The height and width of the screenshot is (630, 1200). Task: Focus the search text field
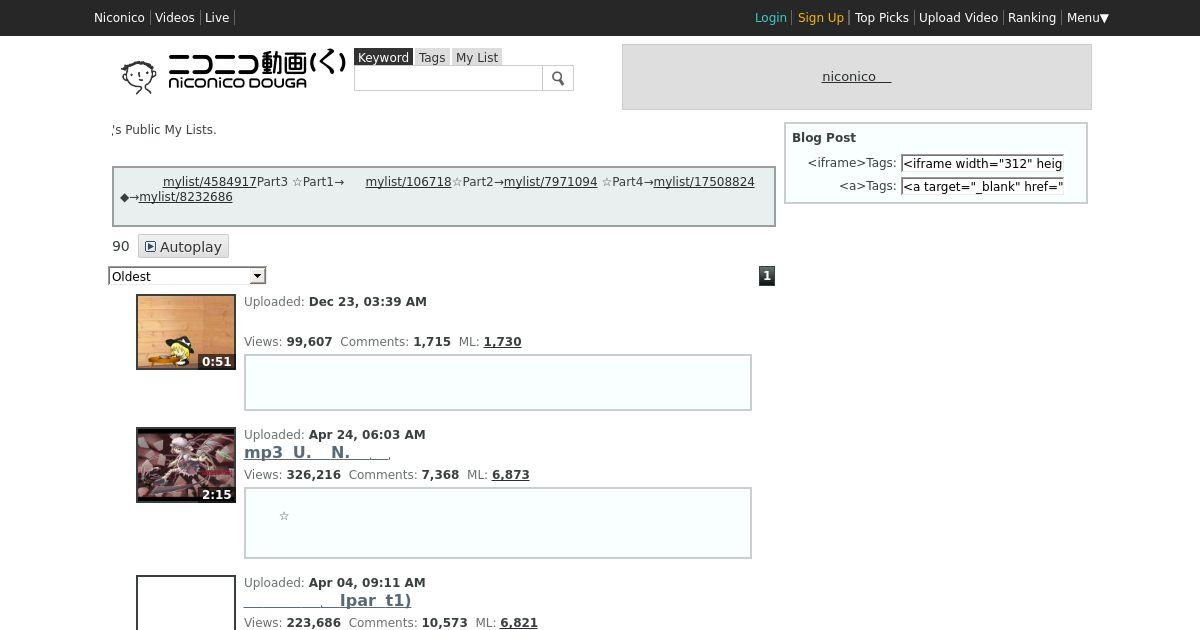click(x=448, y=78)
